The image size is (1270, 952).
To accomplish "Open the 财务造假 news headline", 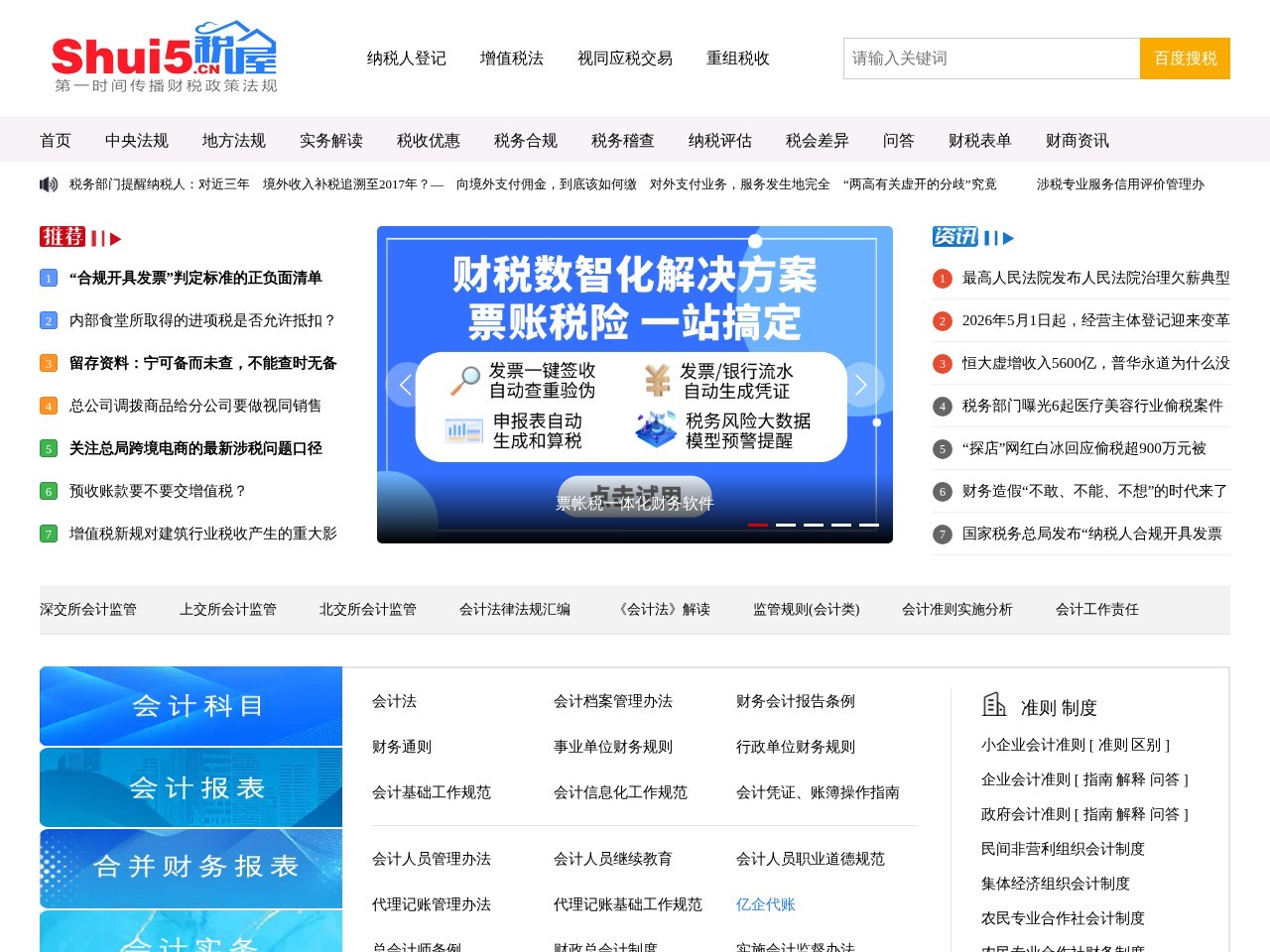I will (1095, 491).
